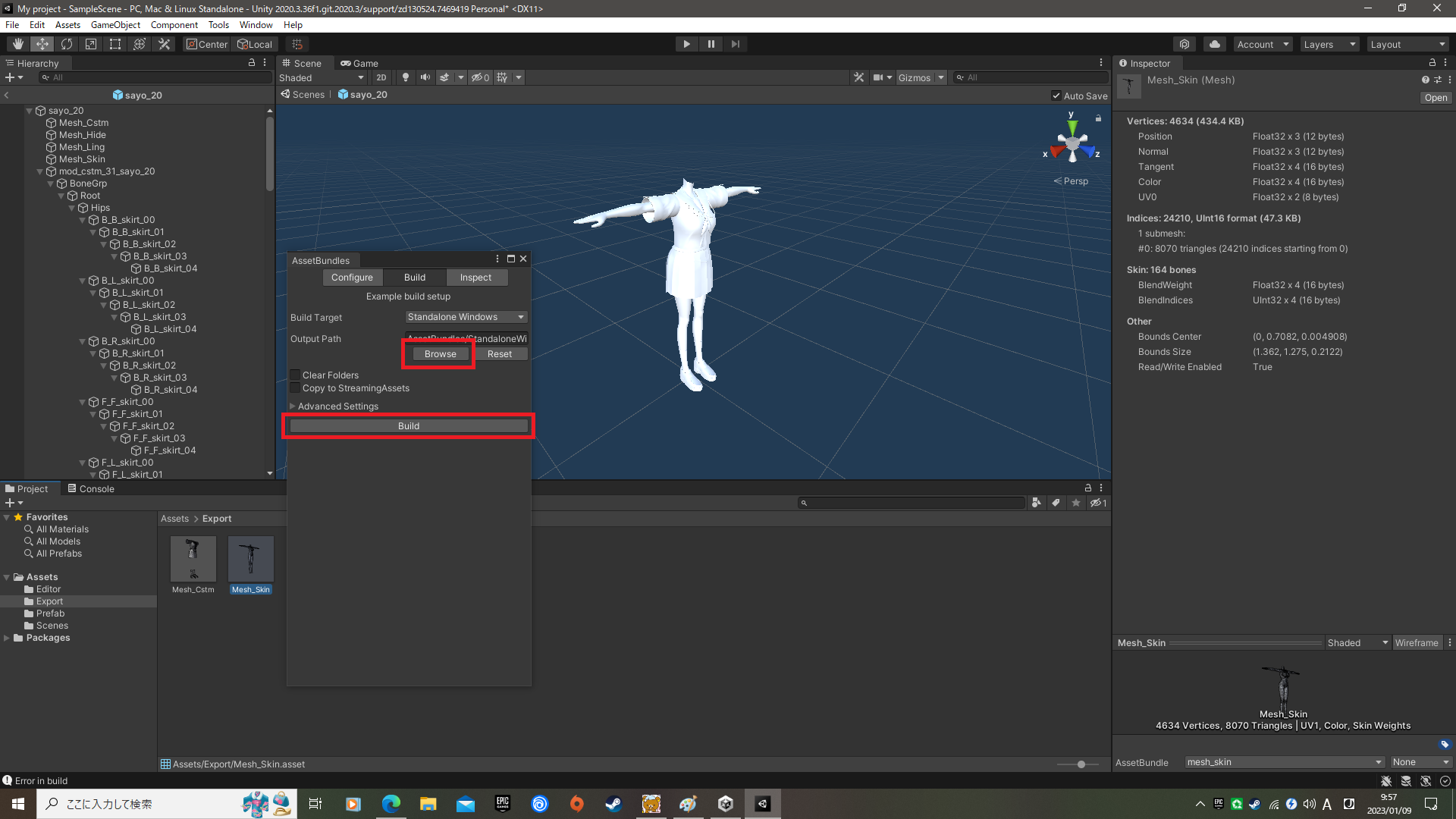Viewport: 1456px width, 819px height.
Task: Open the Tools menu
Action: pyautogui.click(x=218, y=25)
